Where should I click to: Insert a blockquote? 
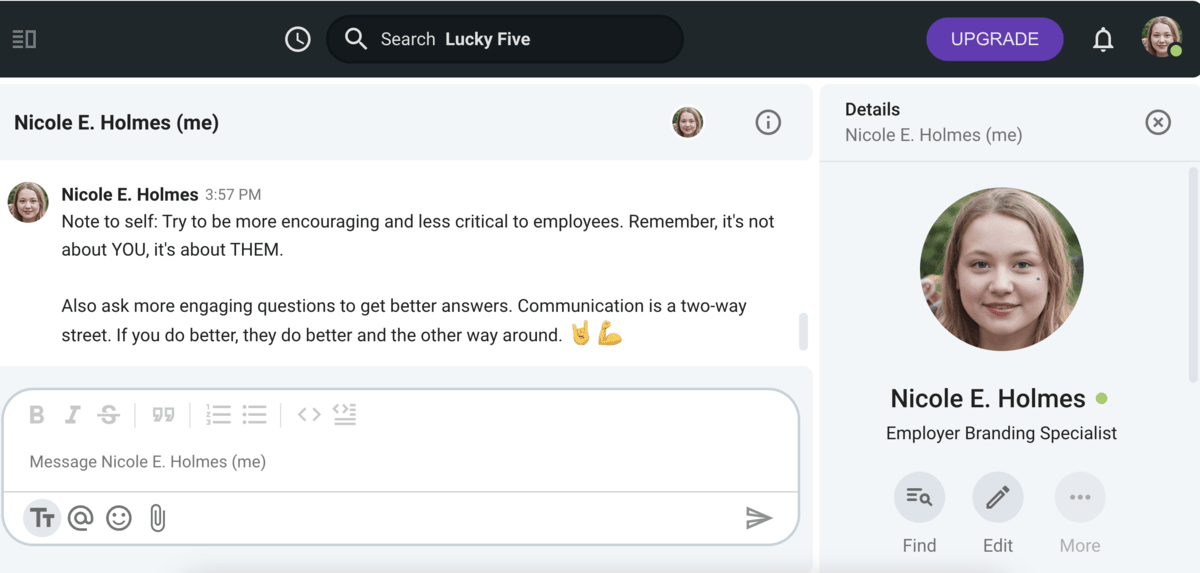click(x=163, y=415)
